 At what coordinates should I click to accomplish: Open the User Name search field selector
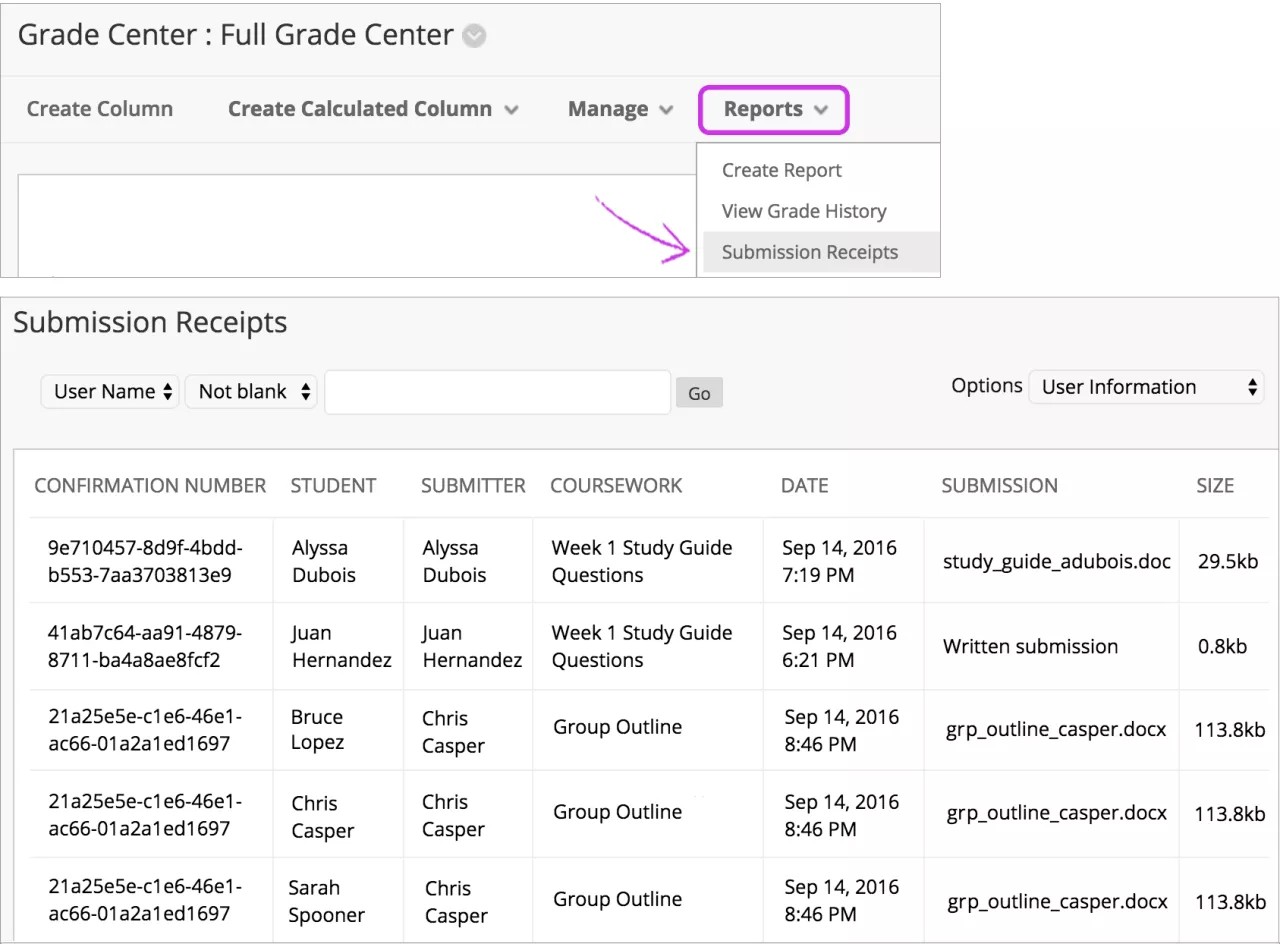click(x=109, y=391)
